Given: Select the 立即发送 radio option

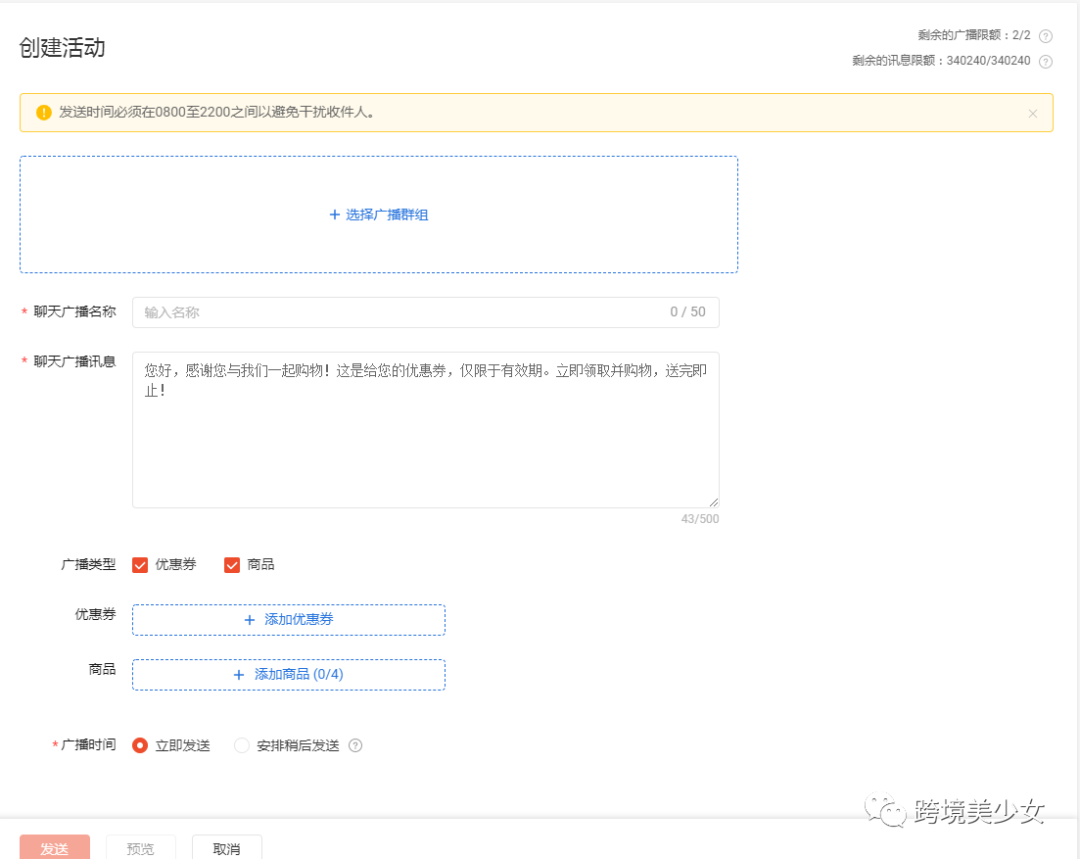Looking at the screenshot, I should click(x=139, y=745).
